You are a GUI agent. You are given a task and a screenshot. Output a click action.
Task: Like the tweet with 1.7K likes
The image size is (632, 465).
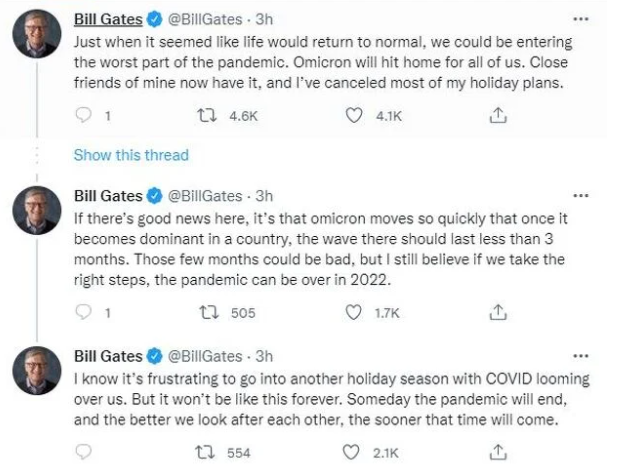click(352, 313)
